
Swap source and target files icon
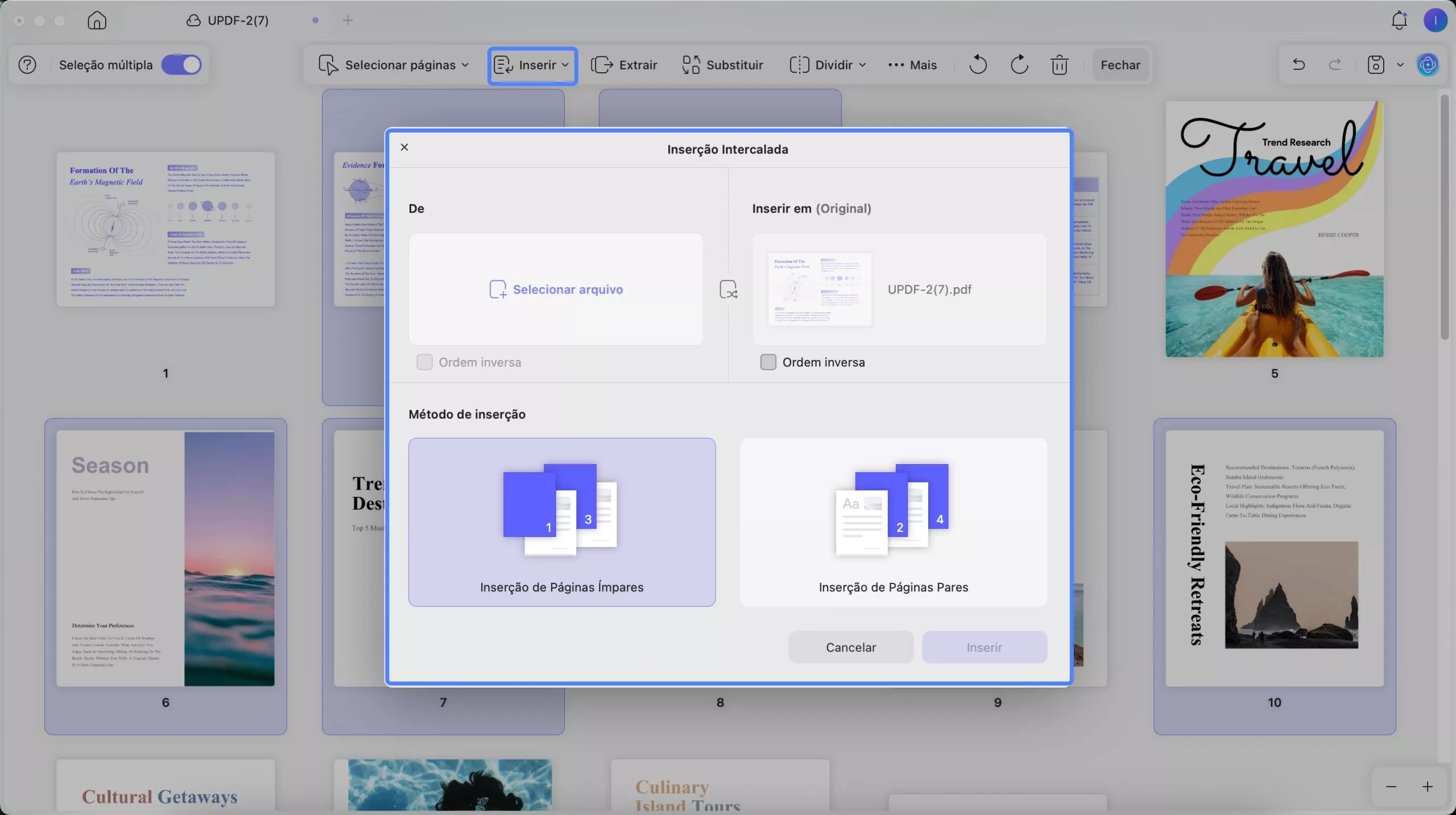click(x=729, y=289)
